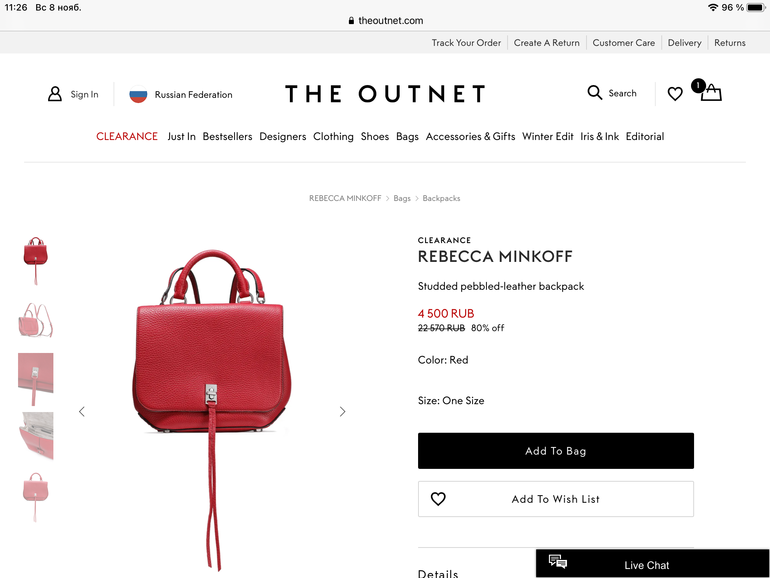This screenshot has height=578, width=770.
Task: Select the backpack with straps thumbnail
Action: click(35, 320)
